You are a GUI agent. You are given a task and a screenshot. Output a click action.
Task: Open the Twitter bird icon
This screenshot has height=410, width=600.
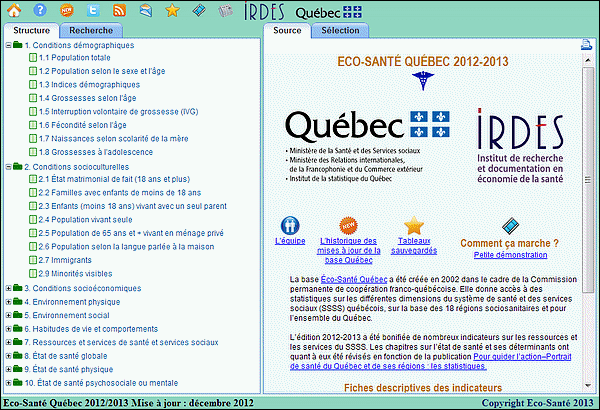coord(93,10)
